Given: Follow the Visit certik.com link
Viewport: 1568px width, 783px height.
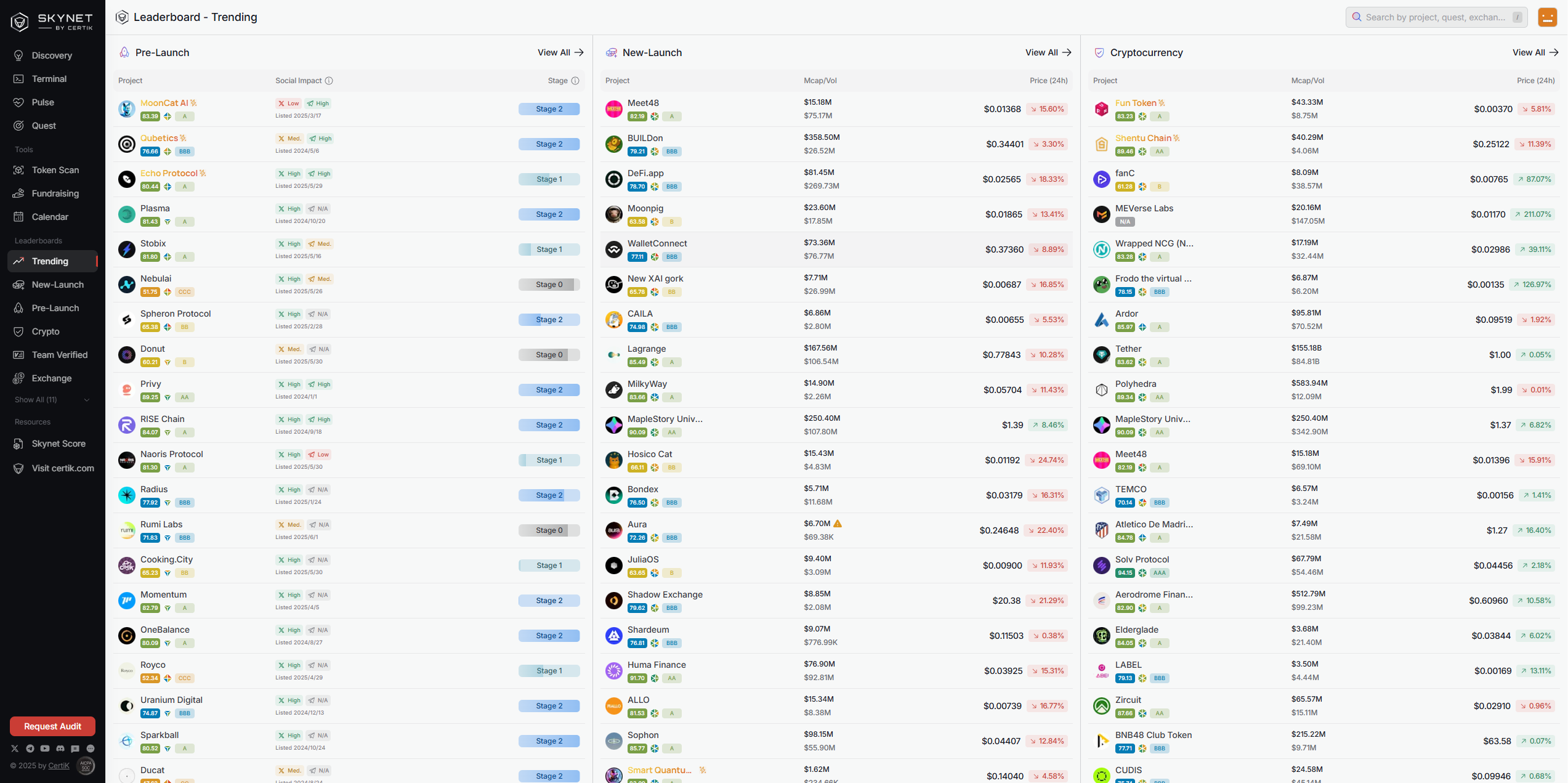Looking at the screenshot, I should tap(52, 468).
